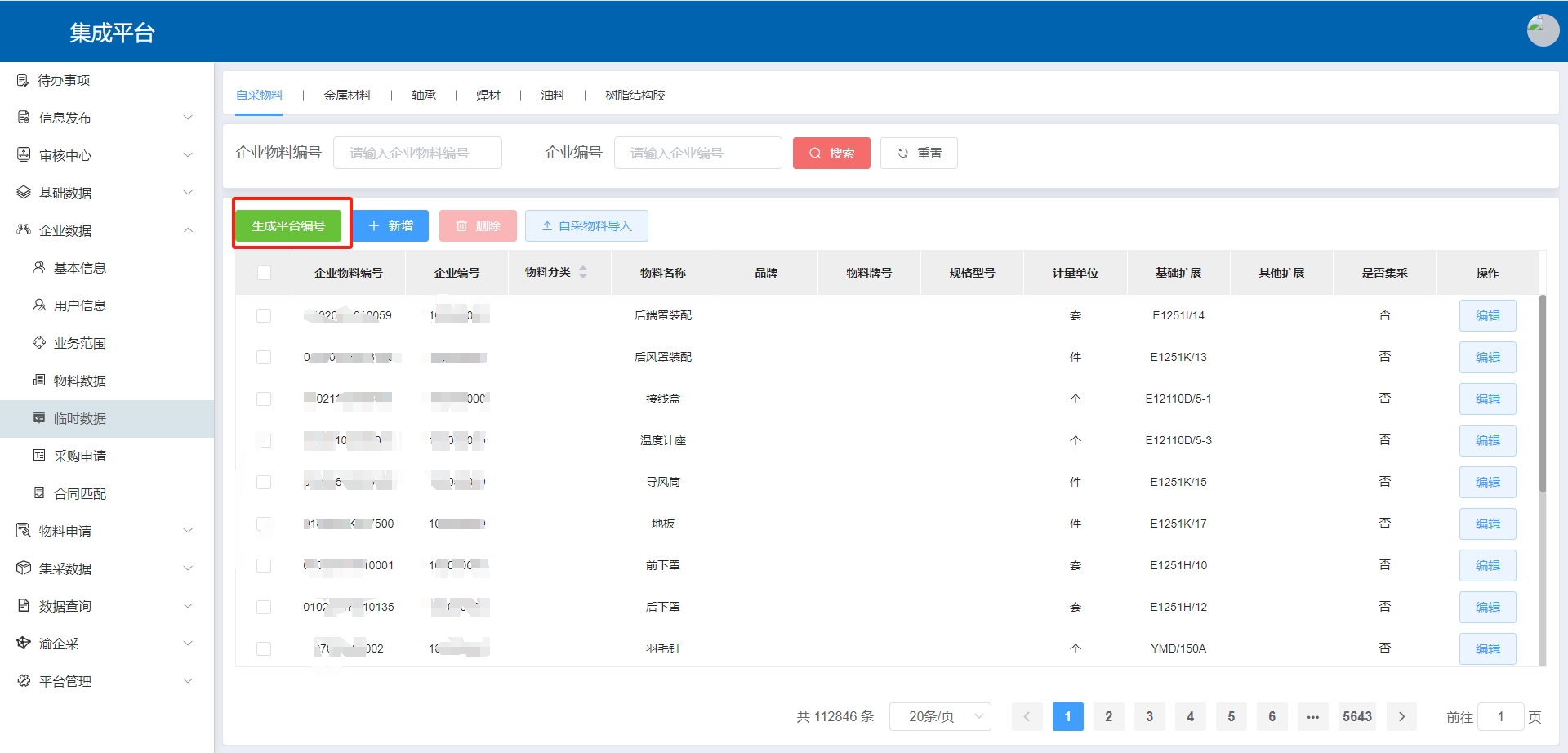Screen dimensions: 1568x753
Task: Click the red 搜索 button
Action: (831, 154)
